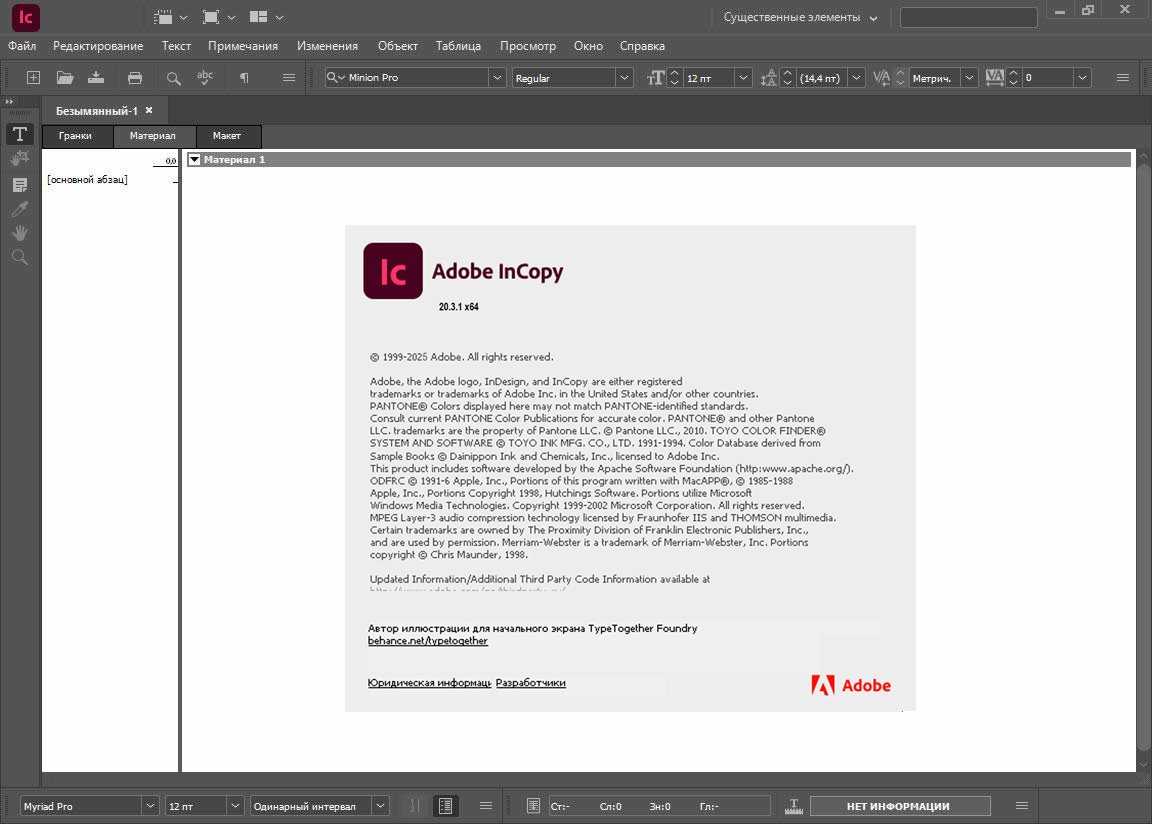This screenshot has height=824, width=1152.
Task: Click the Ic logo in the About dialog
Action: click(x=393, y=271)
